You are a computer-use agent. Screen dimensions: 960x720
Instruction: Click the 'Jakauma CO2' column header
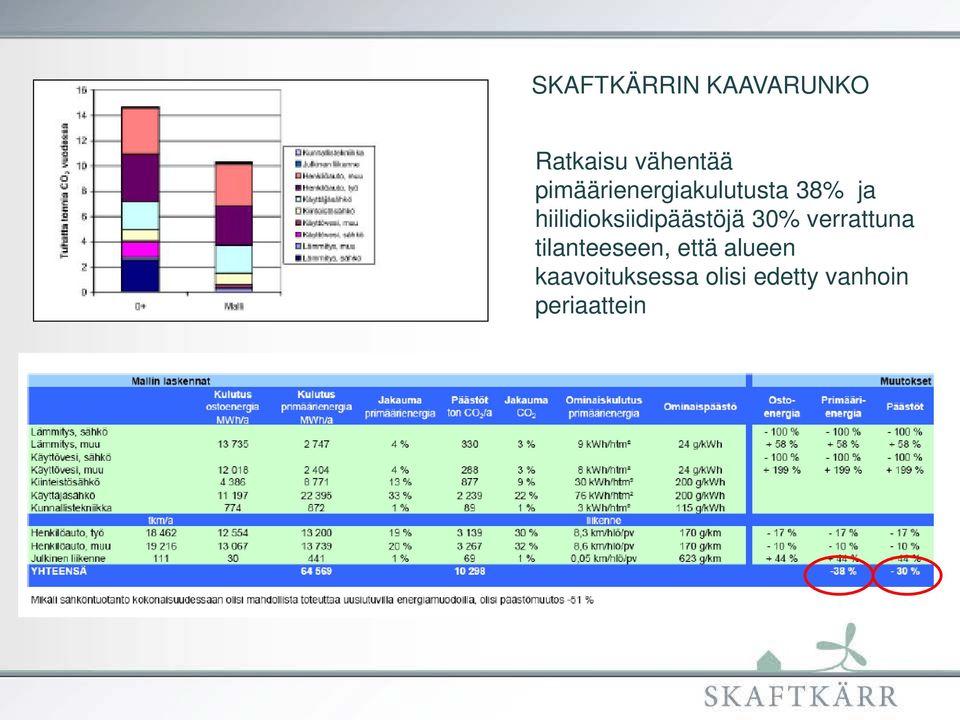click(526, 407)
